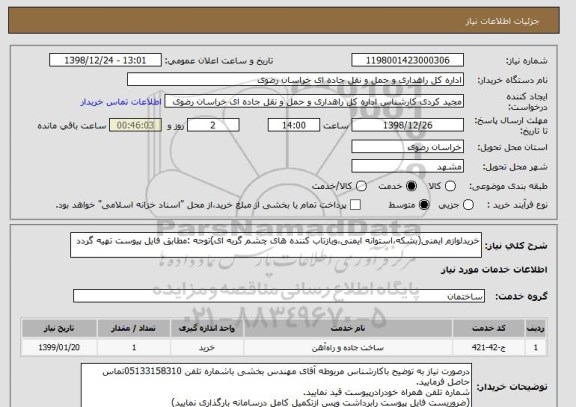Click the توضیحات خریدار notes box
The height and width of the screenshot is (407, 576).
(276, 385)
